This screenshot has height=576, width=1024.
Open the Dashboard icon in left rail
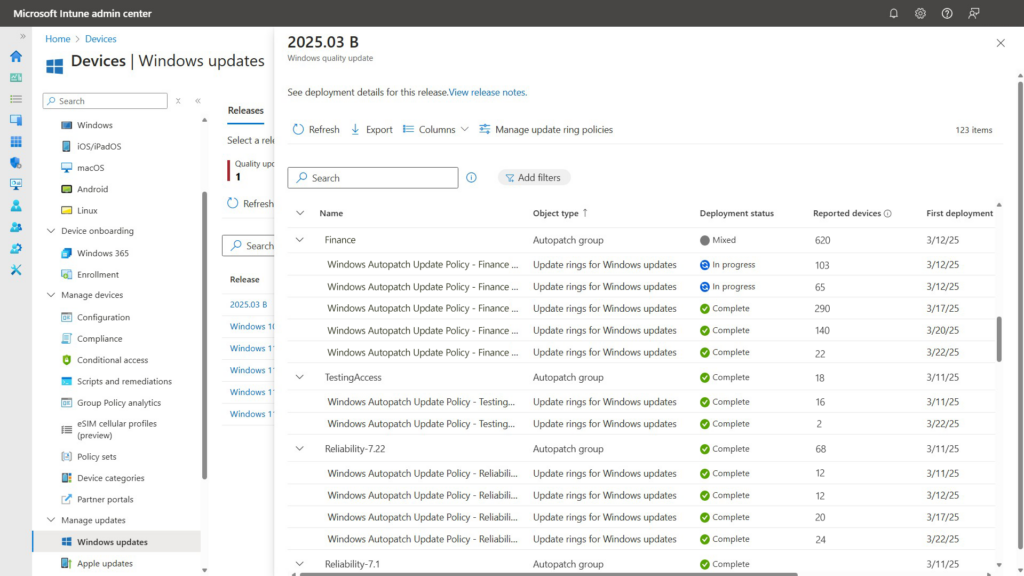[16, 78]
